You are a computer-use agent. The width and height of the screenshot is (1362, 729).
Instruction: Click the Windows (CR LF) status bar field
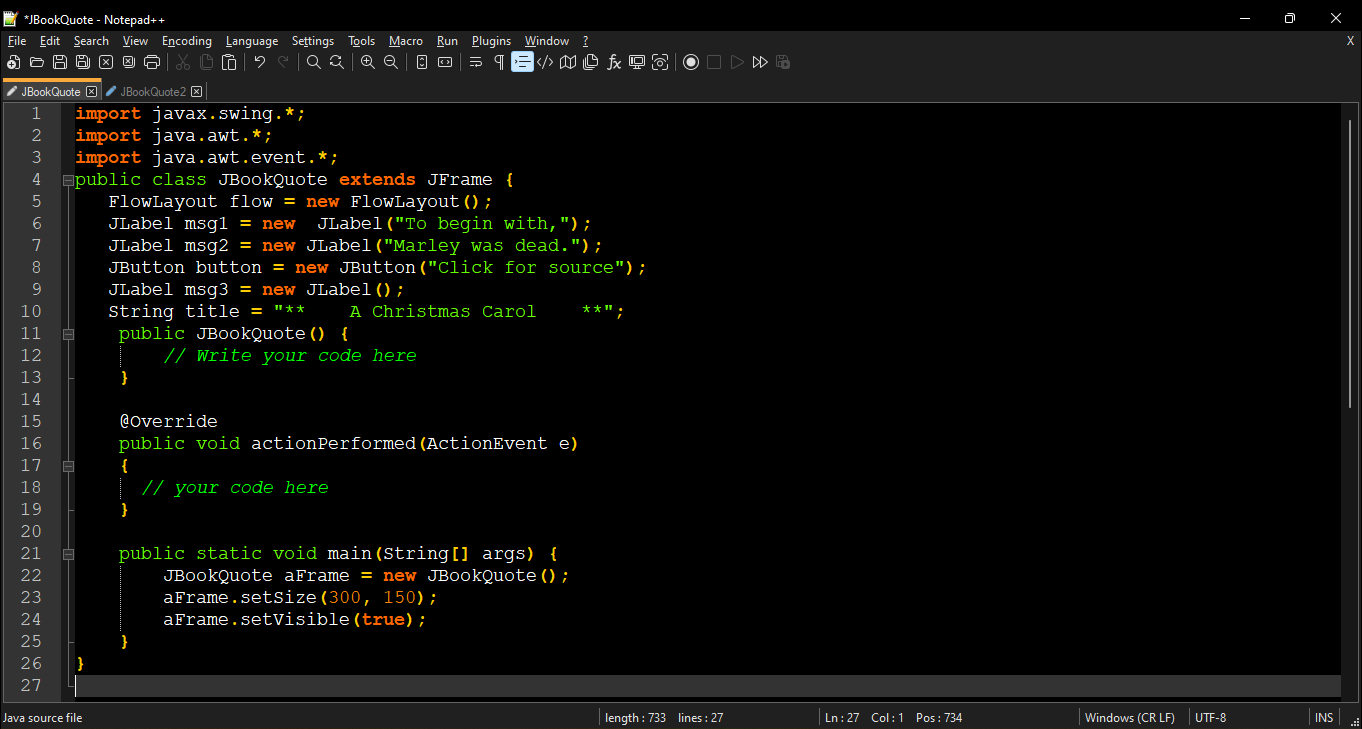click(x=1129, y=717)
